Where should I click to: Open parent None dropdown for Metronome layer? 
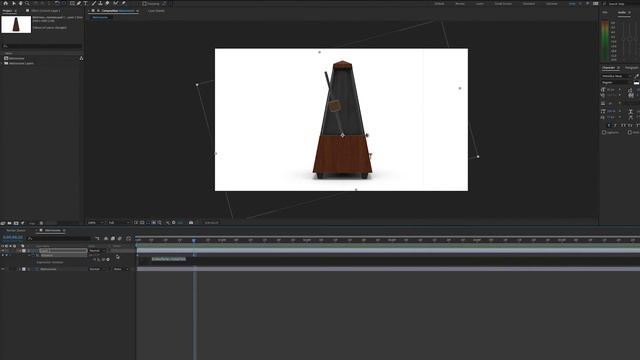(121, 269)
